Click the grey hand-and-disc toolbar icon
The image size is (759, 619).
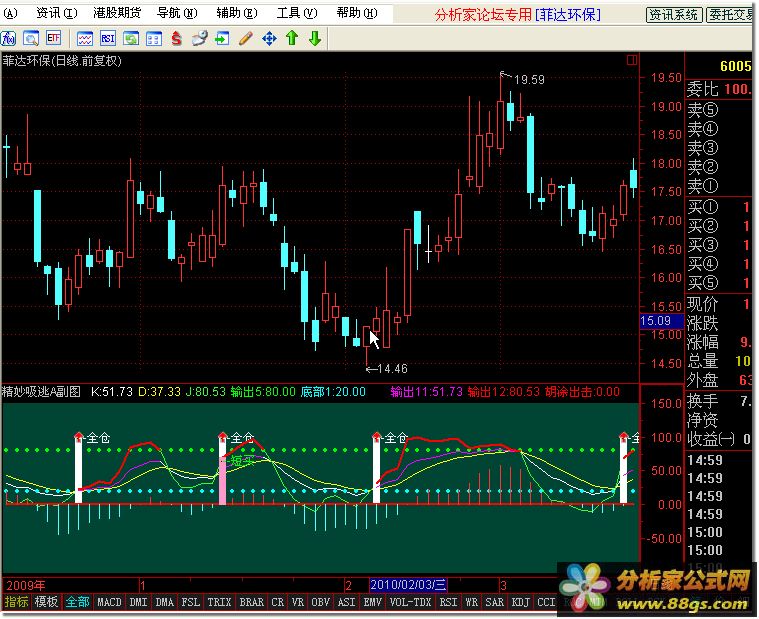point(199,38)
